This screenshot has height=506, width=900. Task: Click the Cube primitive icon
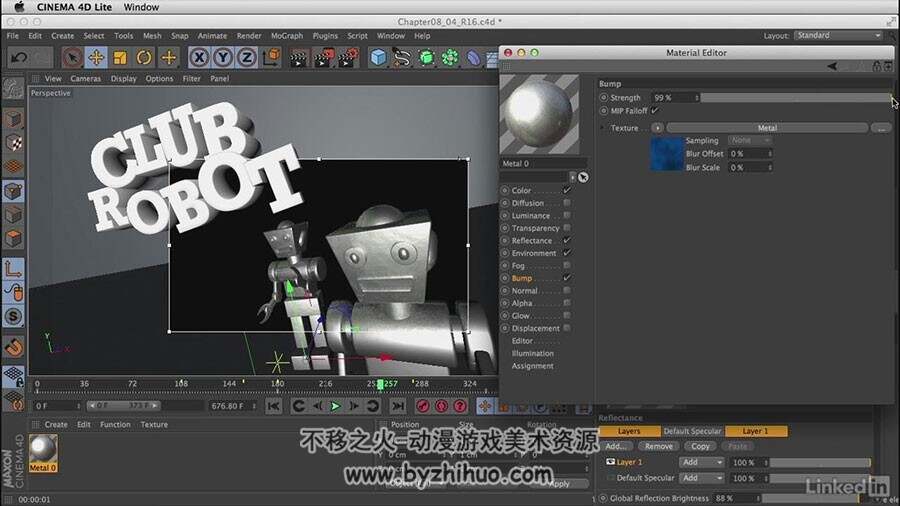(x=378, y=57)
